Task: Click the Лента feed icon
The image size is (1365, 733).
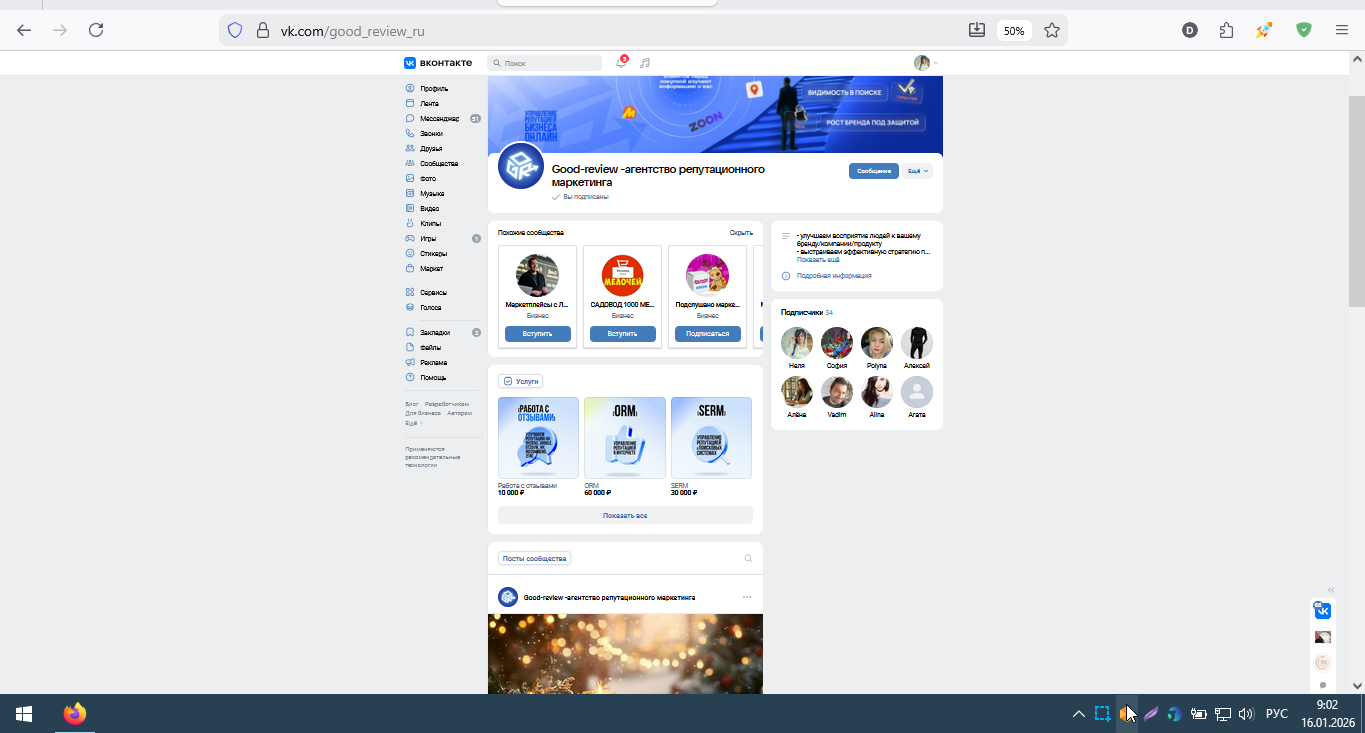Action: tap(410, 103)
